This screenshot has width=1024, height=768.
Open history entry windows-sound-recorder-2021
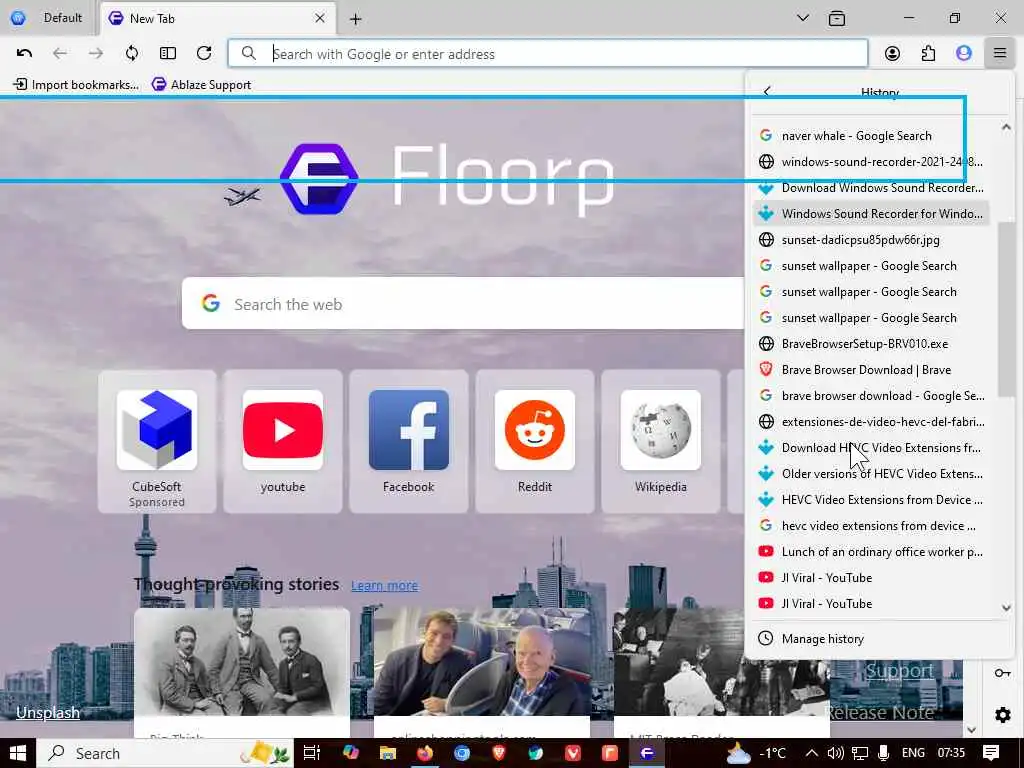coord(871,162)
